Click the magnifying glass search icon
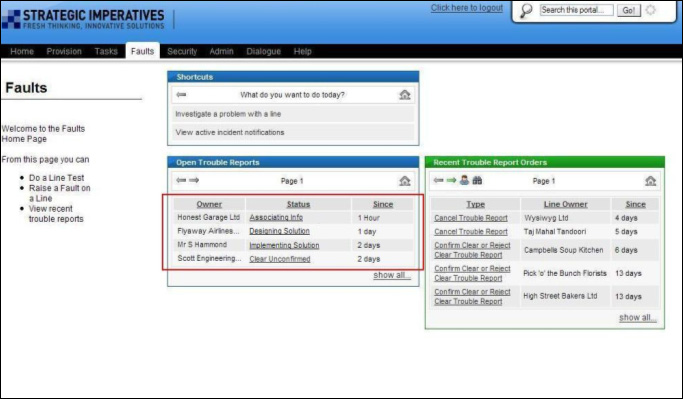This screenshot has height=399, width=683. 526,10
